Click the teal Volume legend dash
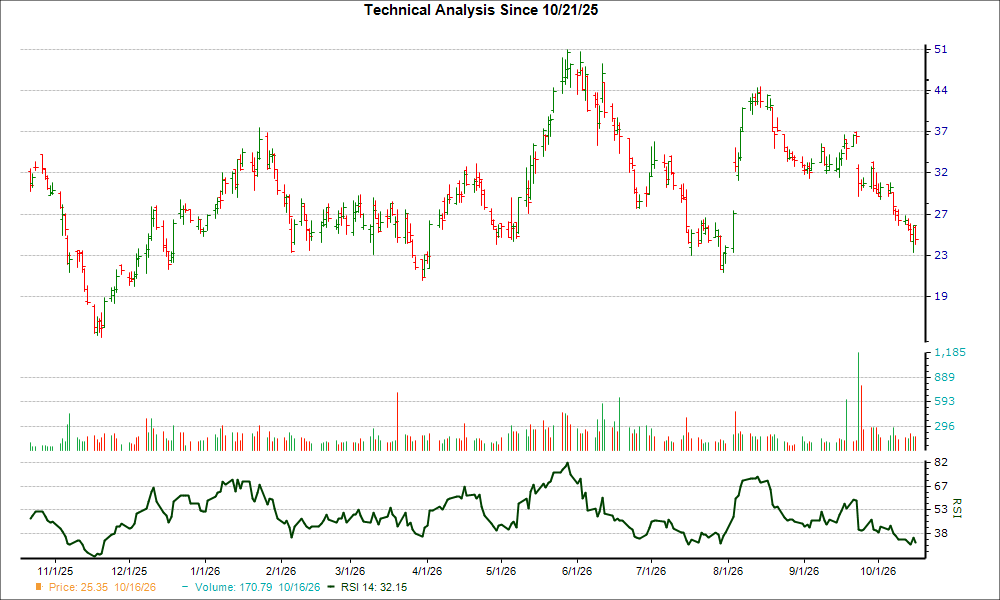 (x=185, y=587)
